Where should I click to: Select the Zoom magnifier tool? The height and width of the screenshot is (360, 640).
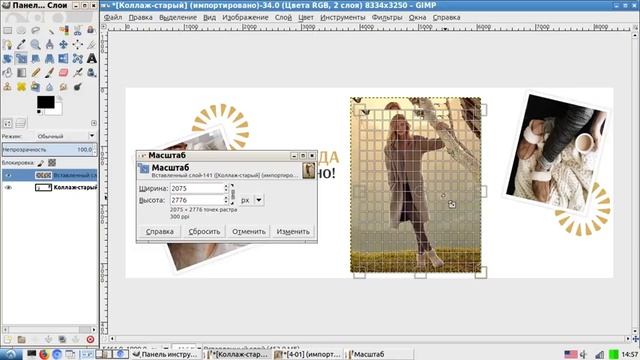pyautogui.click(x=36, y=44)
